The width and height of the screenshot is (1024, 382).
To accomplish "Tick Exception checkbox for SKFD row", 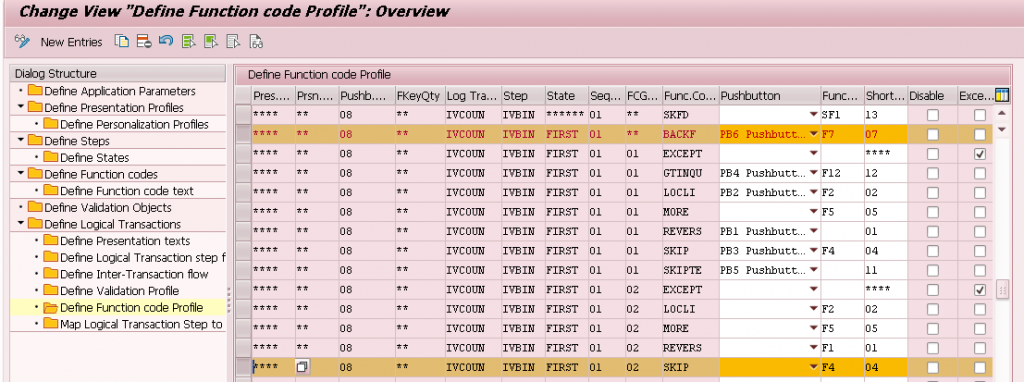I will 980,115.
